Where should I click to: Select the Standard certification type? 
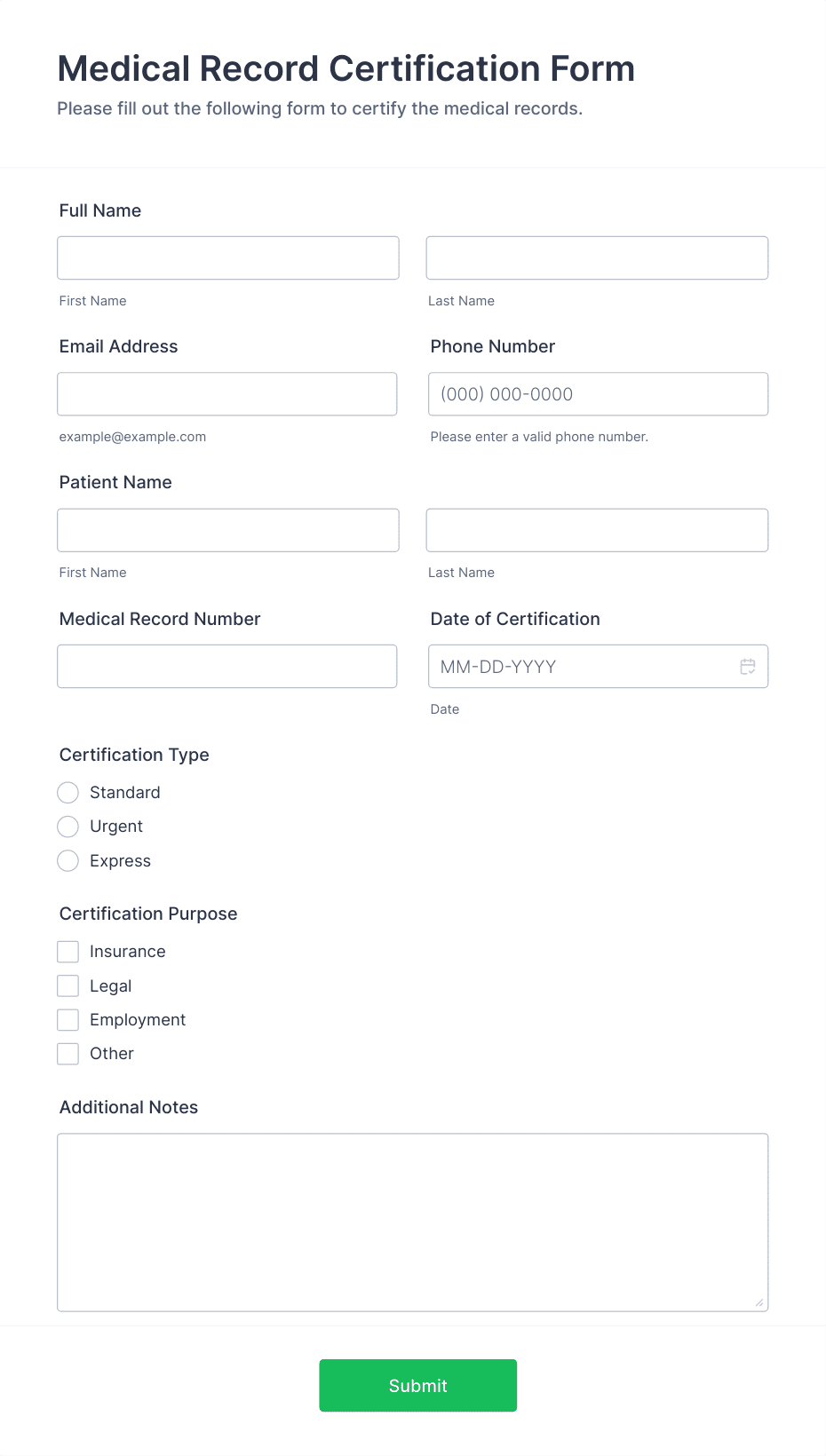(68, 792)
